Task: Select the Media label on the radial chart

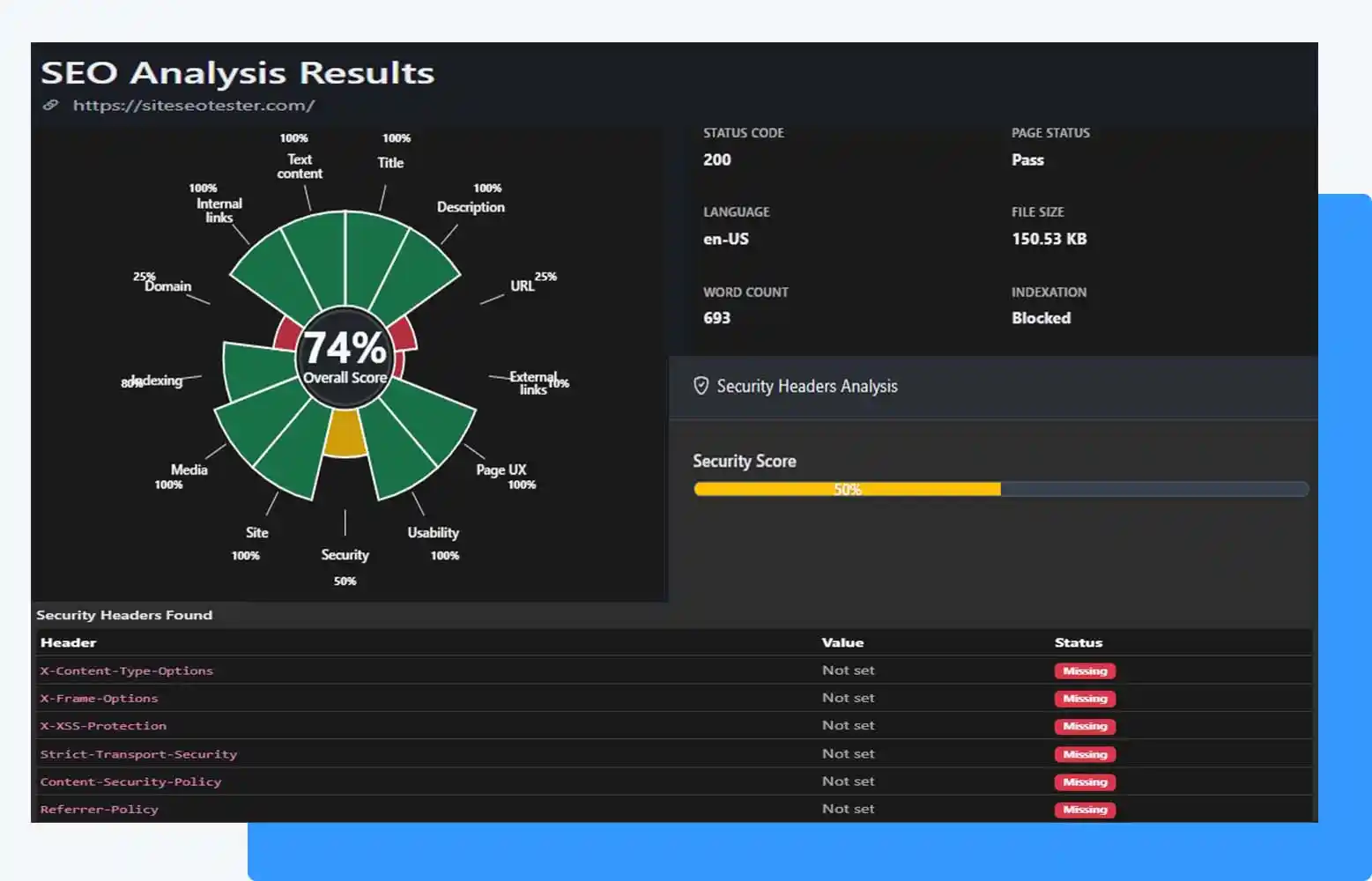Action: (189, 470)
